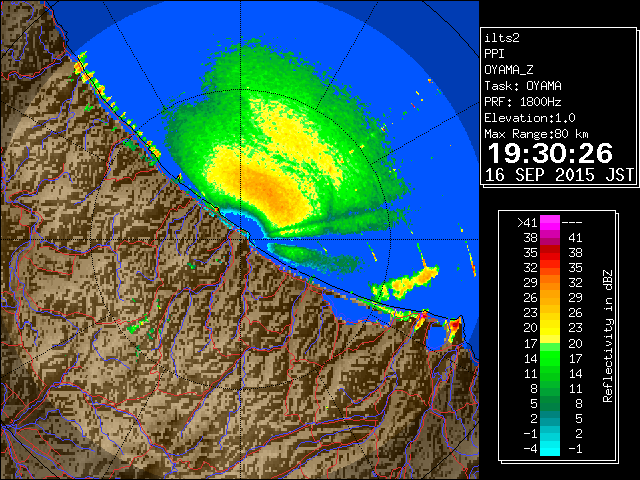This screenshot has width=640, height=480.
Task: Pick the cyan swatch at legend bottom
Action: coord(550,449)
